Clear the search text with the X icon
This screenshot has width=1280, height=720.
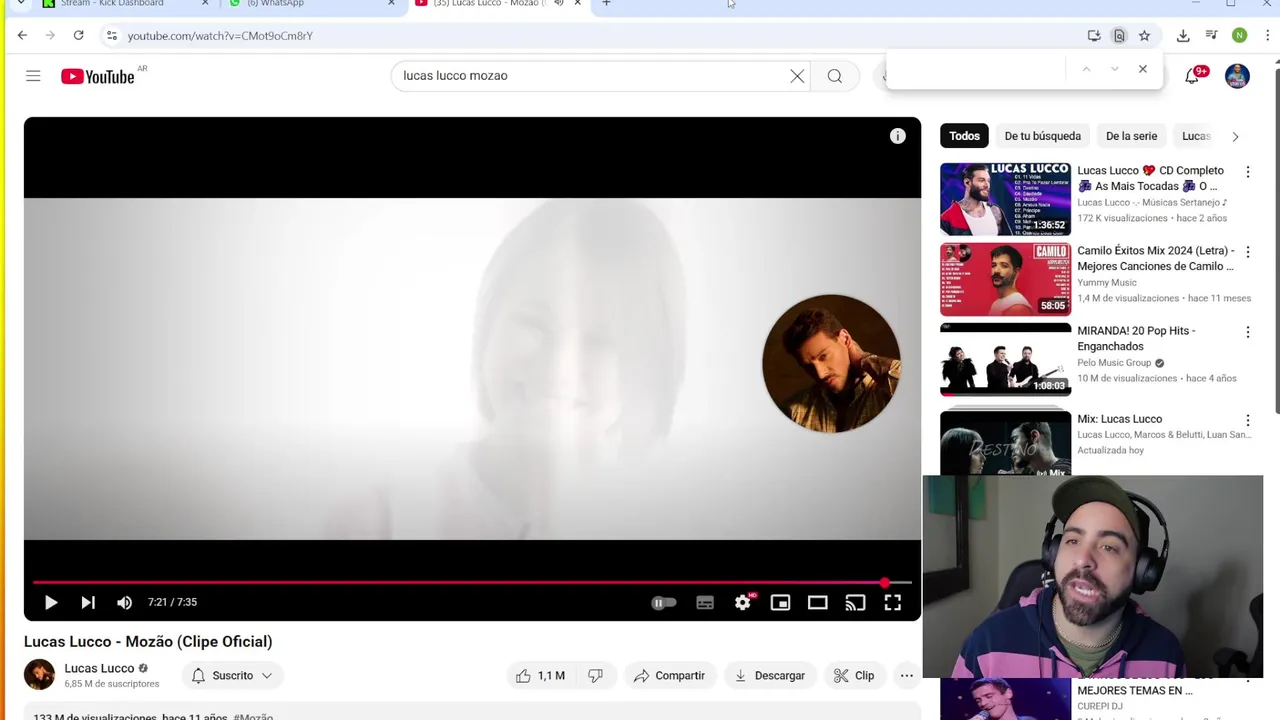(x=797, y=76)
